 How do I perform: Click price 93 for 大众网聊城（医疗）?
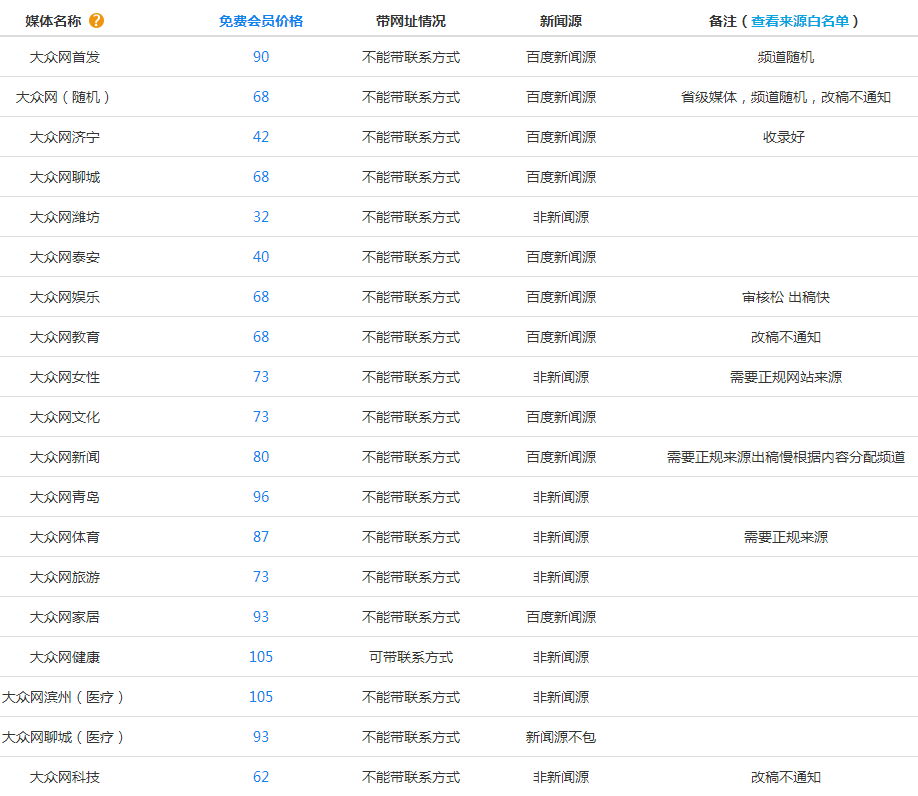pyautogui.click(x=261, y=736)
